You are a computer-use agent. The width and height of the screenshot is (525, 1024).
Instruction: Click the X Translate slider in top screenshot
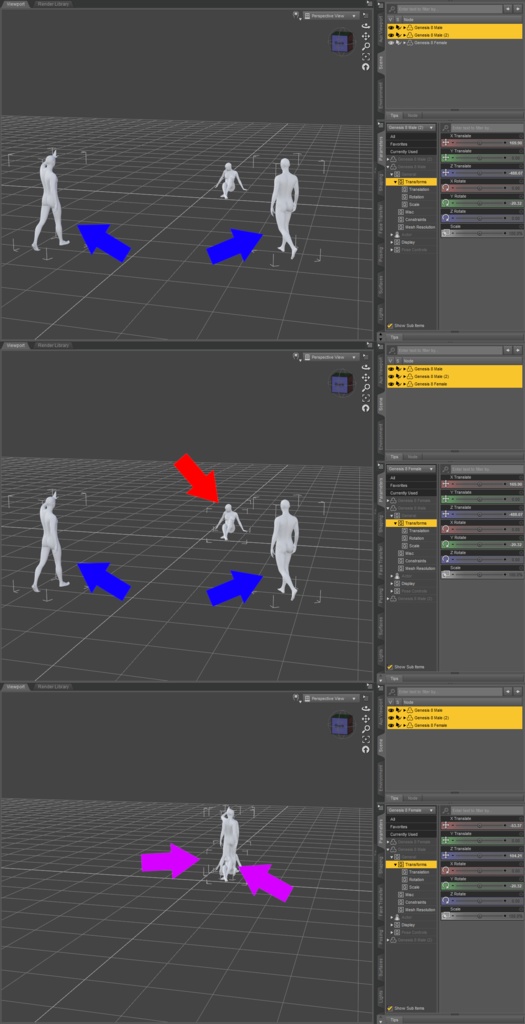pyautogui.click(x=479, y=142)
